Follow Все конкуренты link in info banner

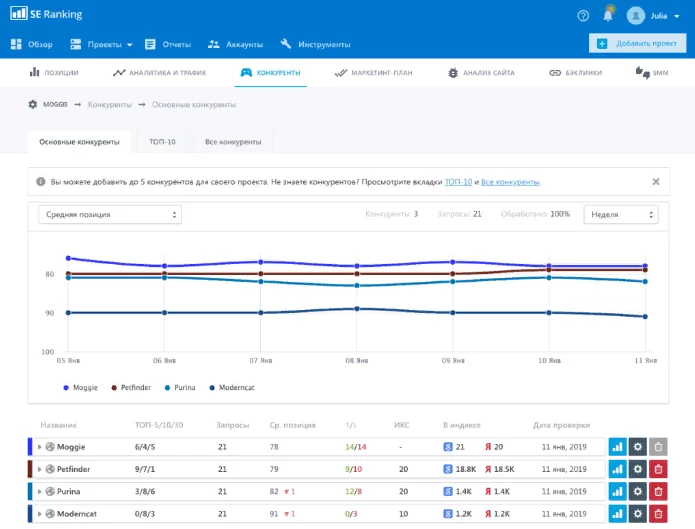click(510, 182)
